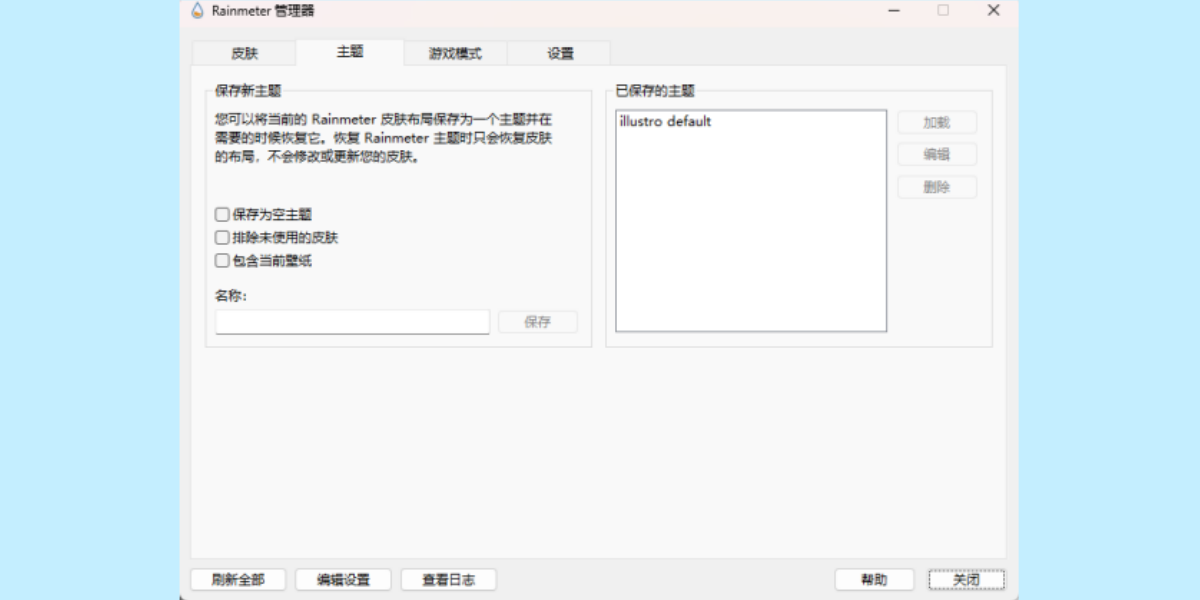Focus the 名称 text input field
The width and height of the screenshot is (1200, 600).
[352, 322]
